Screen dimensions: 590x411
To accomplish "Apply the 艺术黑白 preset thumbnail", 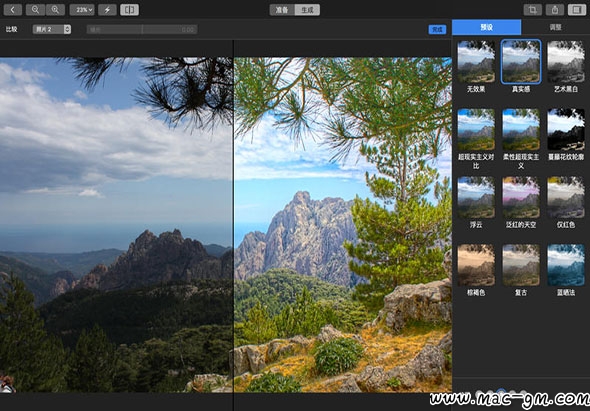I will tap(566, 62).
